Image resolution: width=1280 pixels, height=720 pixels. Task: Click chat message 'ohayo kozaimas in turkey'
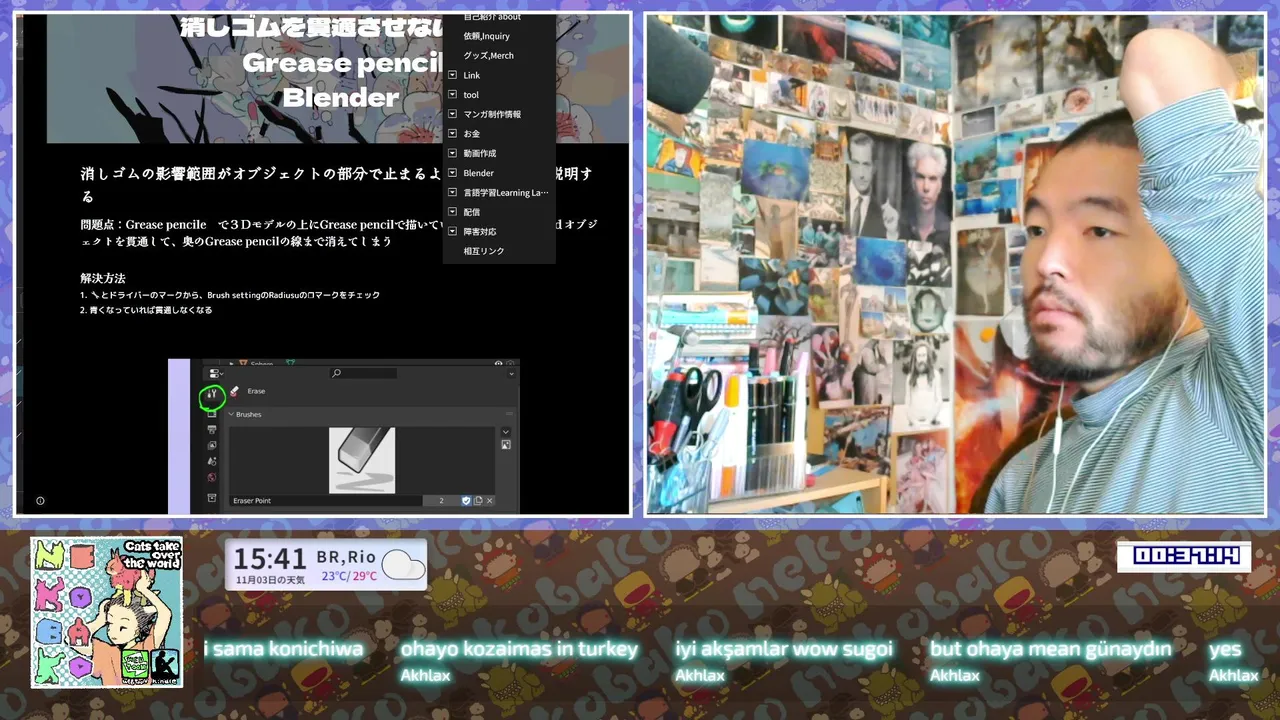(x=519, y=649)
